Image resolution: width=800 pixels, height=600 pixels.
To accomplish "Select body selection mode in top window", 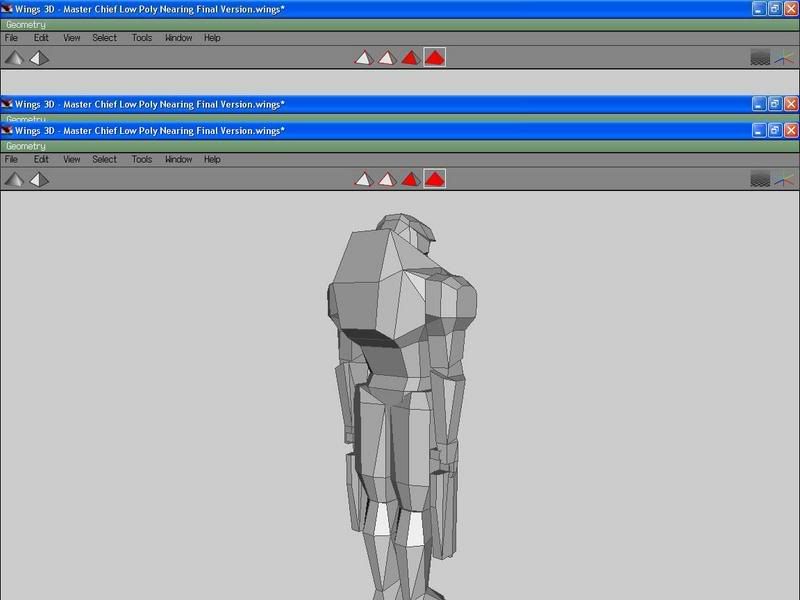I will (434, 58).
